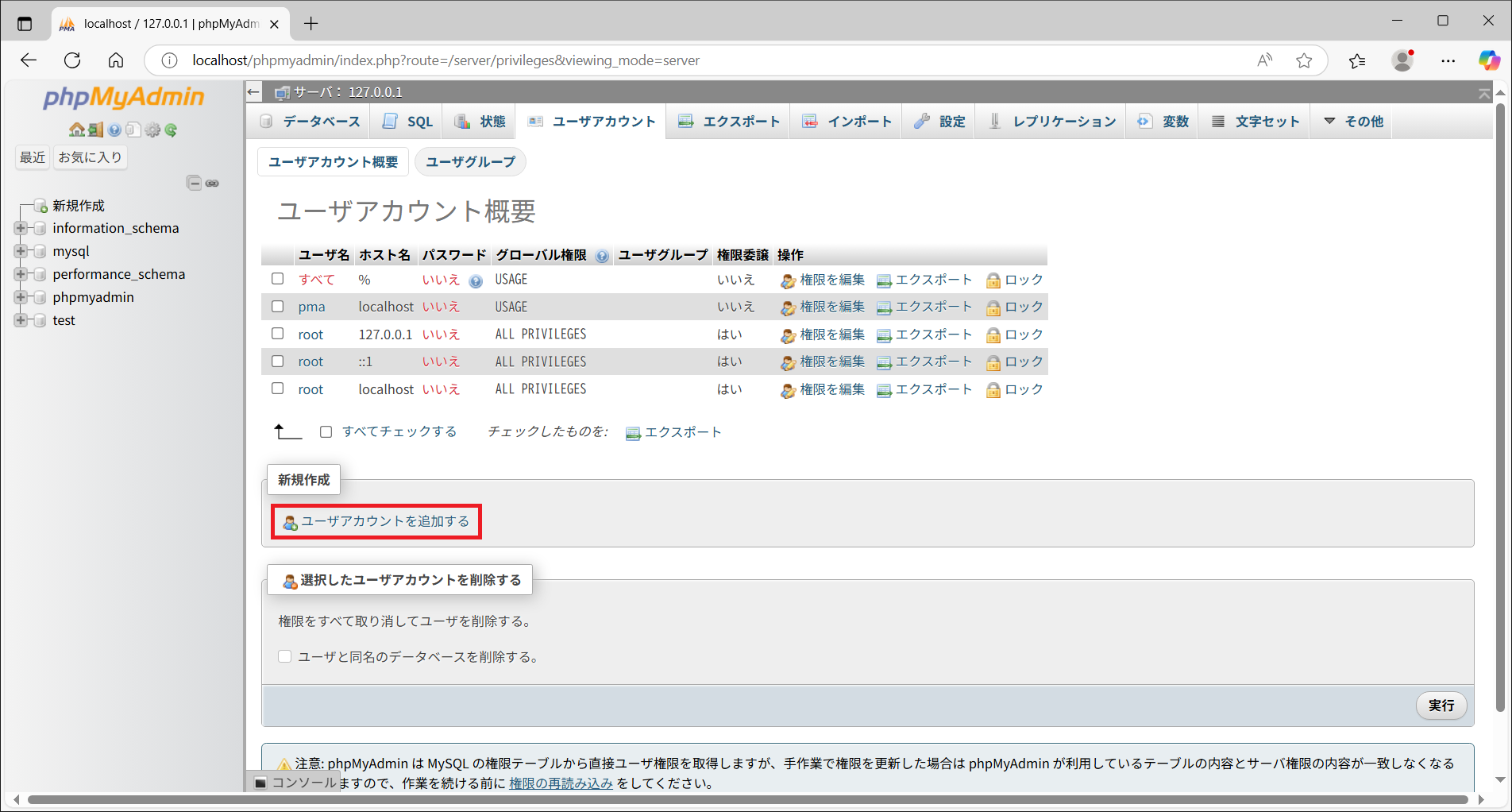Open browser read aloud icon

[x=1264, y=60]
